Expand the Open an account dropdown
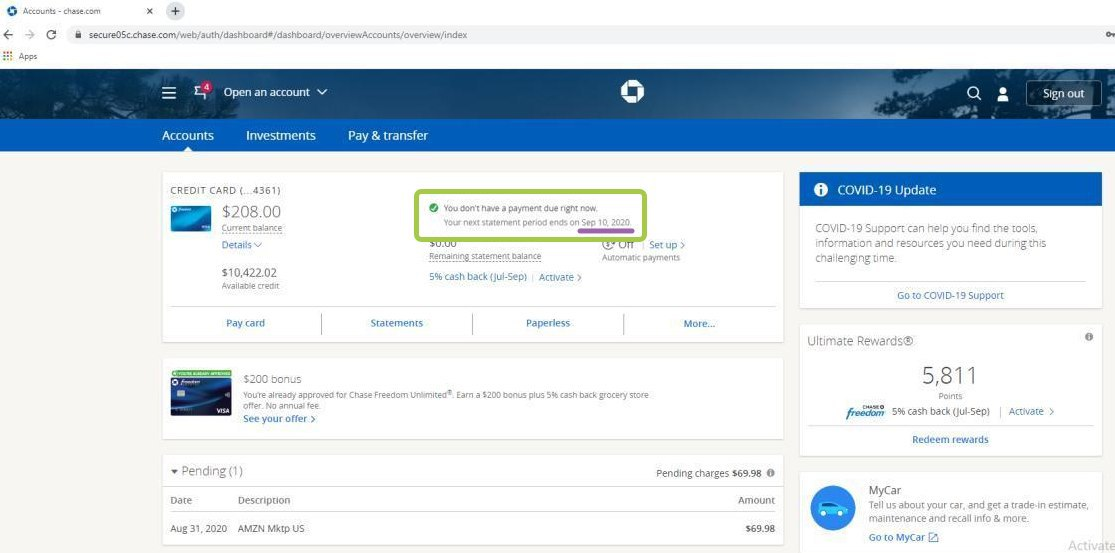The image size is (1115, 553). pos(275,92)
